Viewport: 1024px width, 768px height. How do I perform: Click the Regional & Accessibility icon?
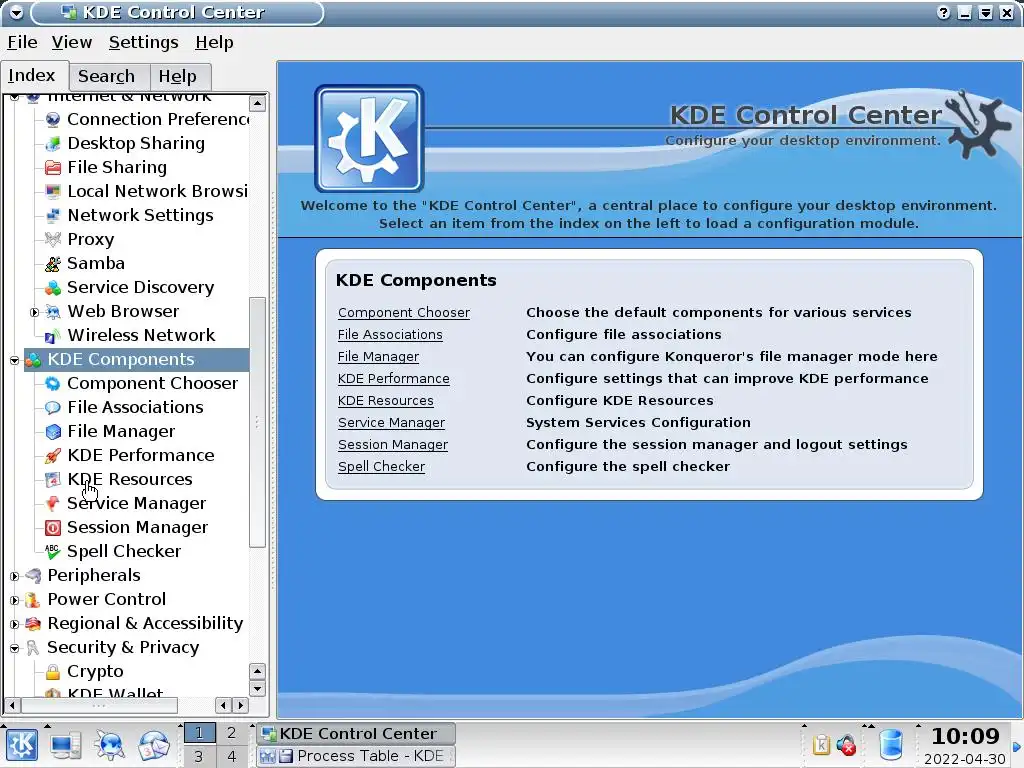tap(33, 624)
